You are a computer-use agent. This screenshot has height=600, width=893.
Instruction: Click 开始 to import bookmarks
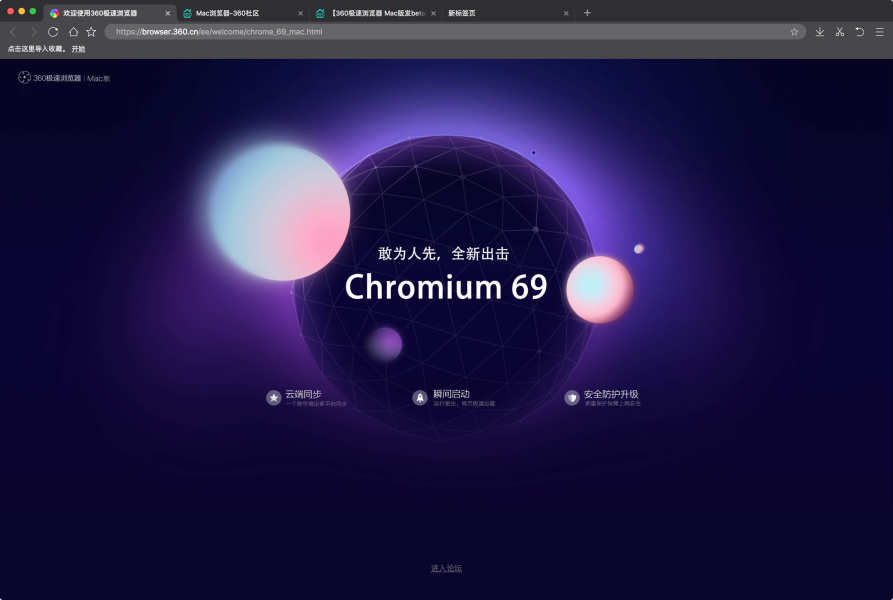pos(79,50)
